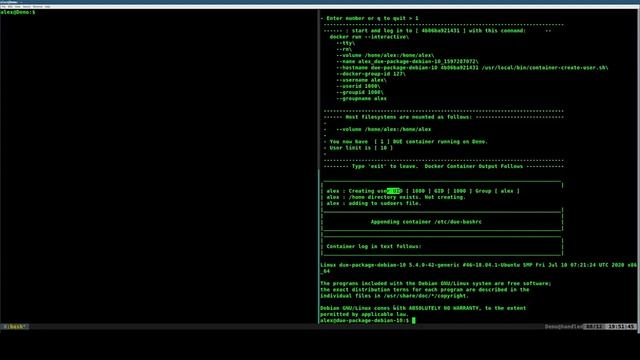Viewport: 640px width, 360px height.
Task: Click the clock at the status bar end
Action: 621,327
